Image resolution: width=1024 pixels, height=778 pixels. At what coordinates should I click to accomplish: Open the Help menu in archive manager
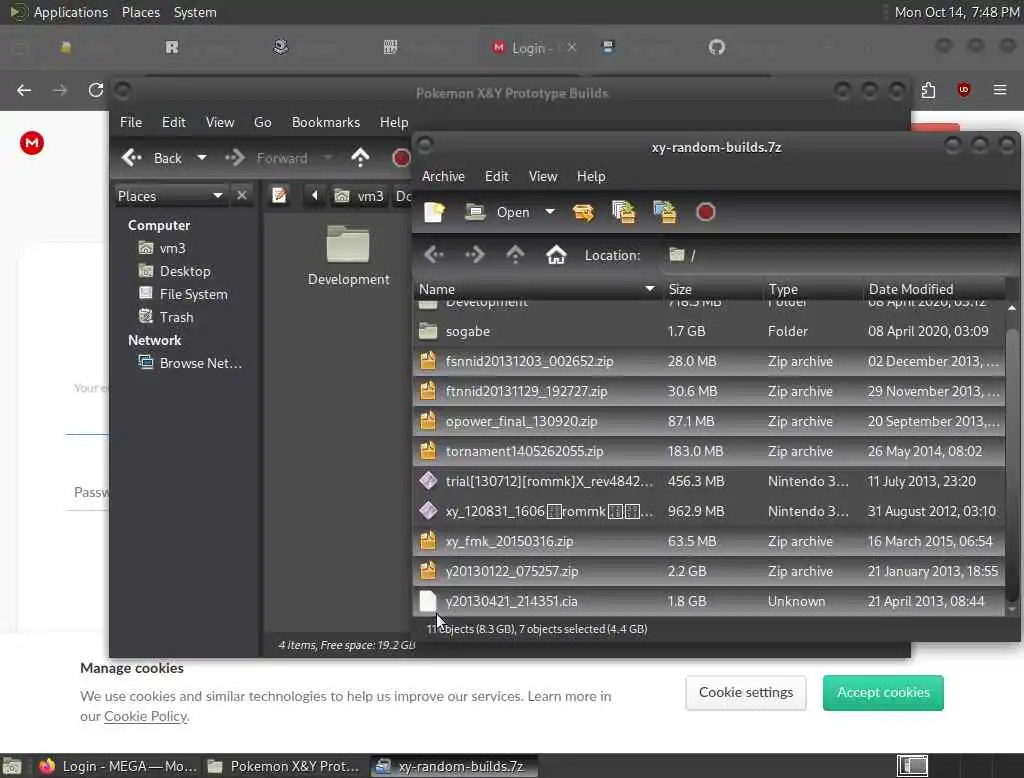[590, 176]
